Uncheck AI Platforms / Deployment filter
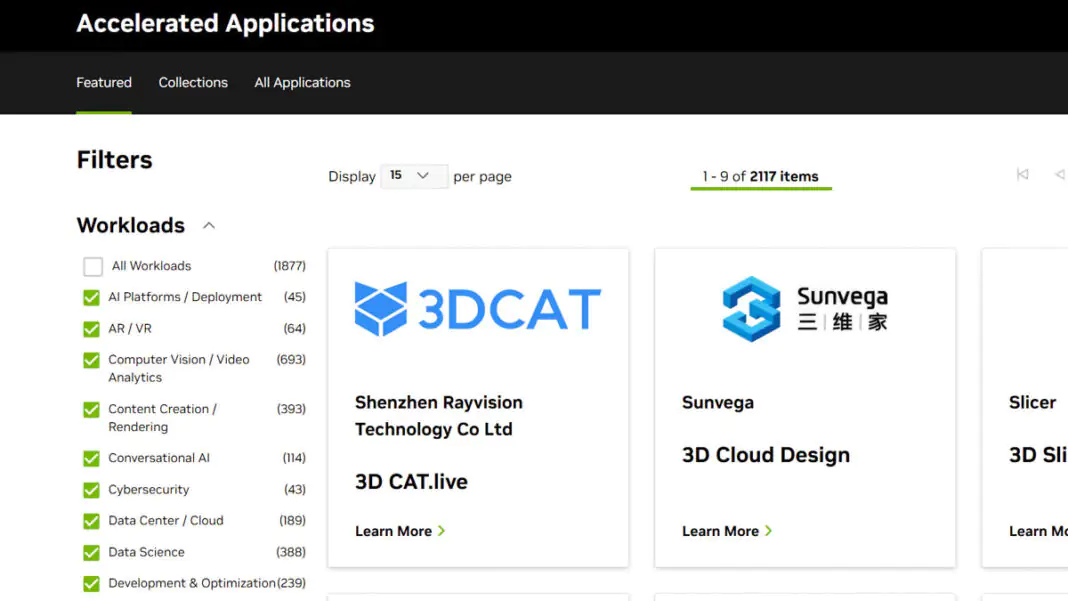Screen dimensions: 1068x601 tap(92, 298)
